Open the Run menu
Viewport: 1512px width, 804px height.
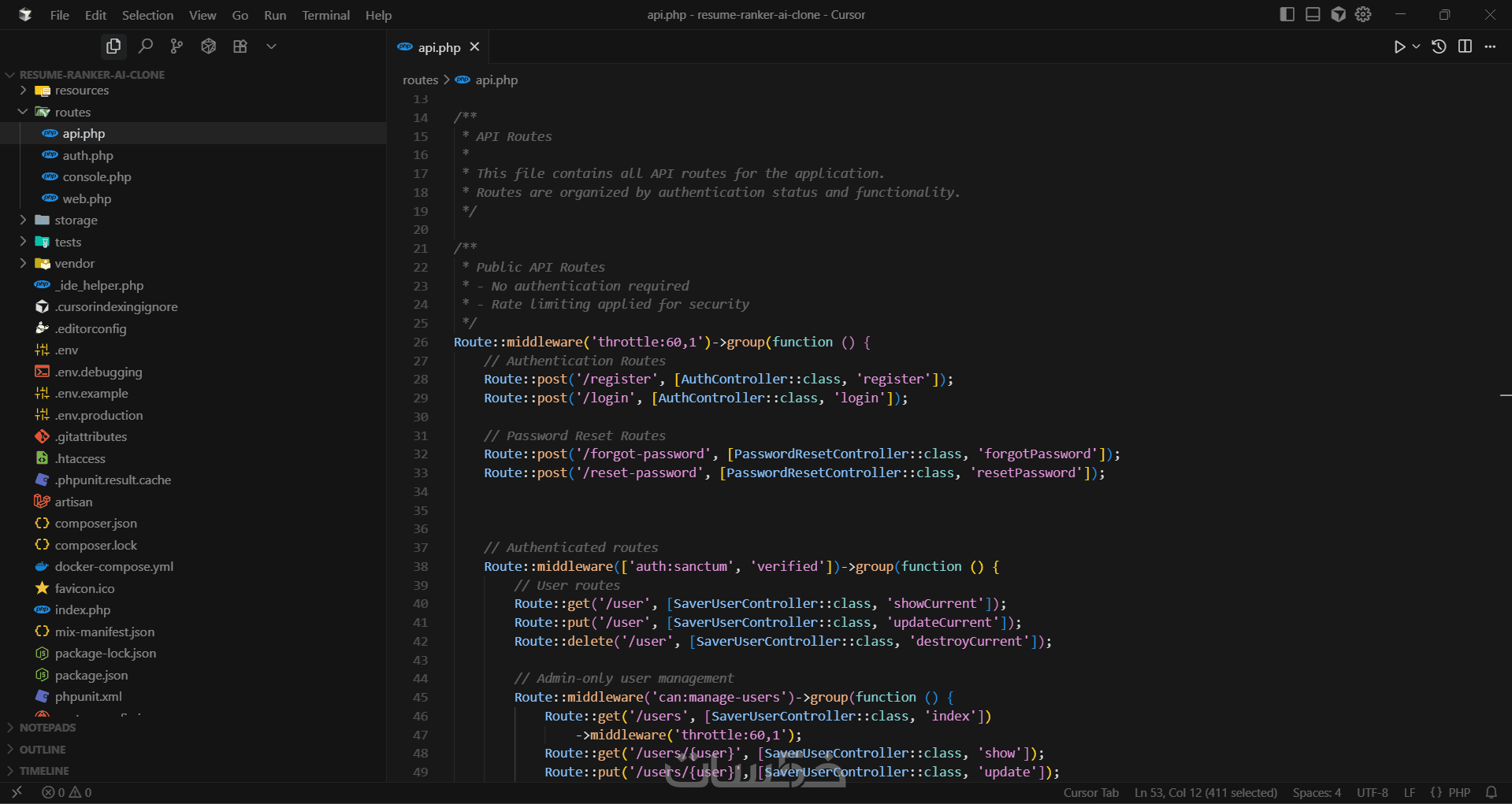(275, 15)
